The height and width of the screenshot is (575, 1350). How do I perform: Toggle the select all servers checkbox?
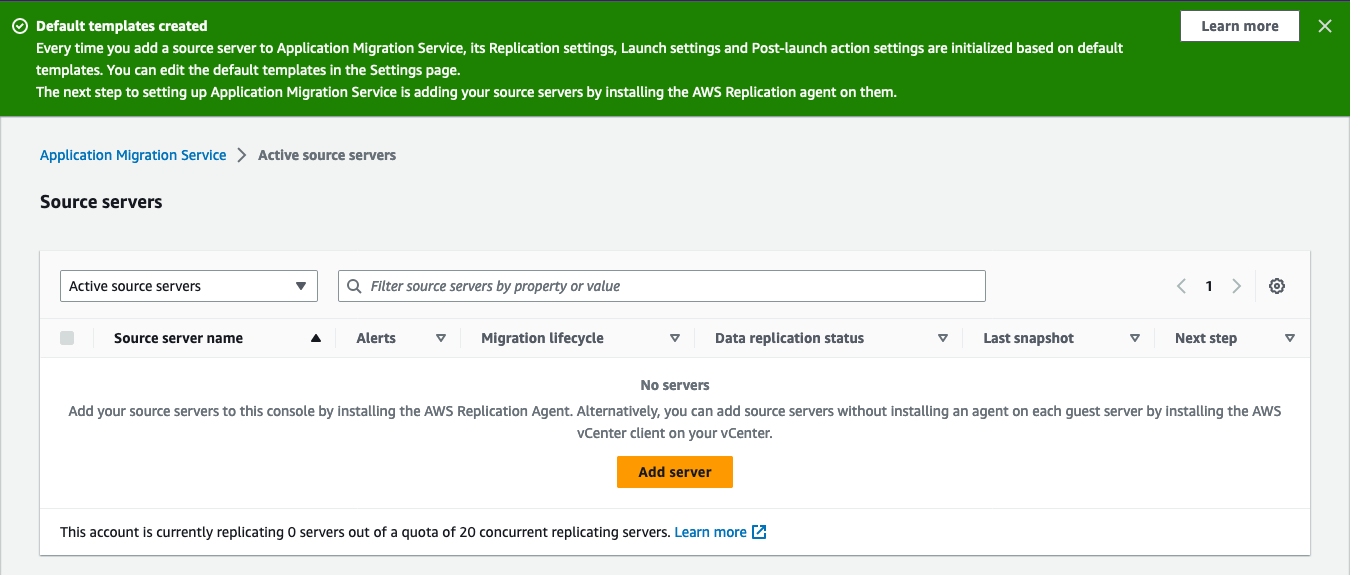pyautogui.click(x=67, y=338)
